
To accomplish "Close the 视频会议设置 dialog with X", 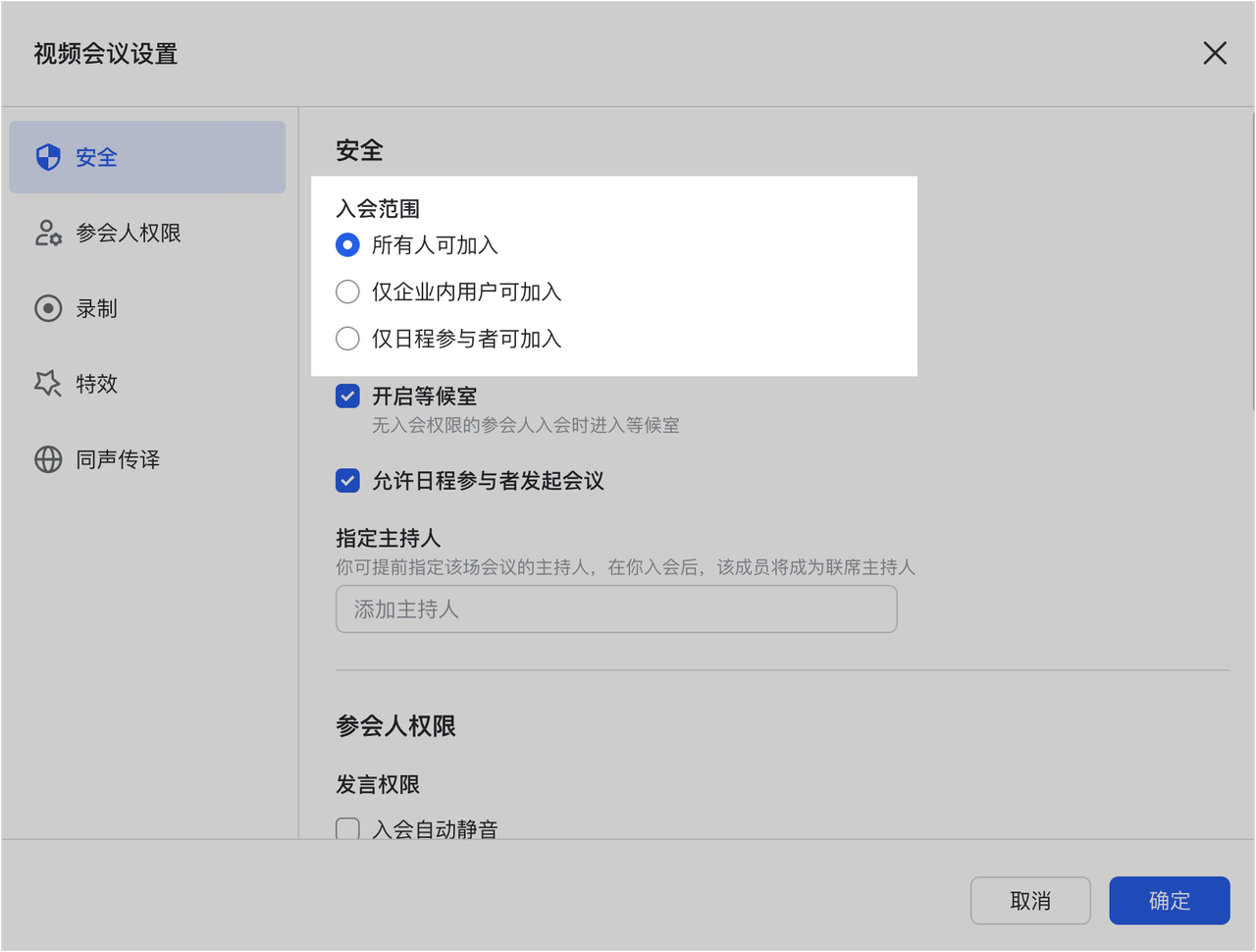I will pyautogui.click(x=1215, y=53).
